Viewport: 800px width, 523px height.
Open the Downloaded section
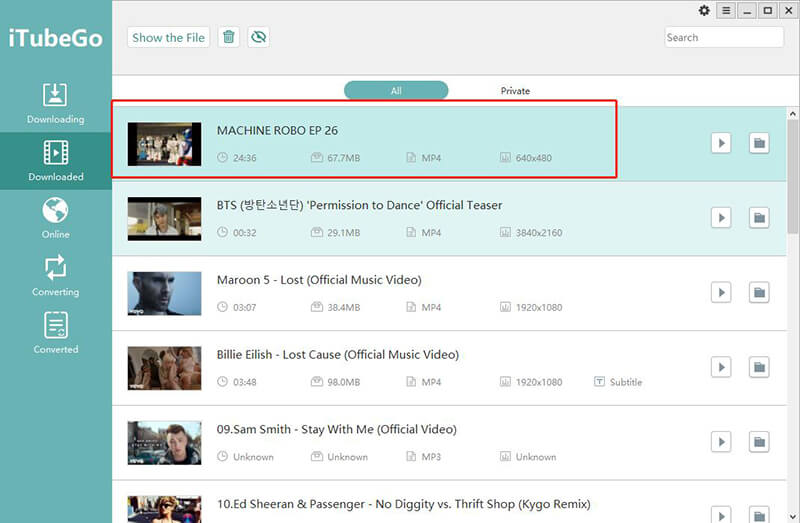click(56, 161)
